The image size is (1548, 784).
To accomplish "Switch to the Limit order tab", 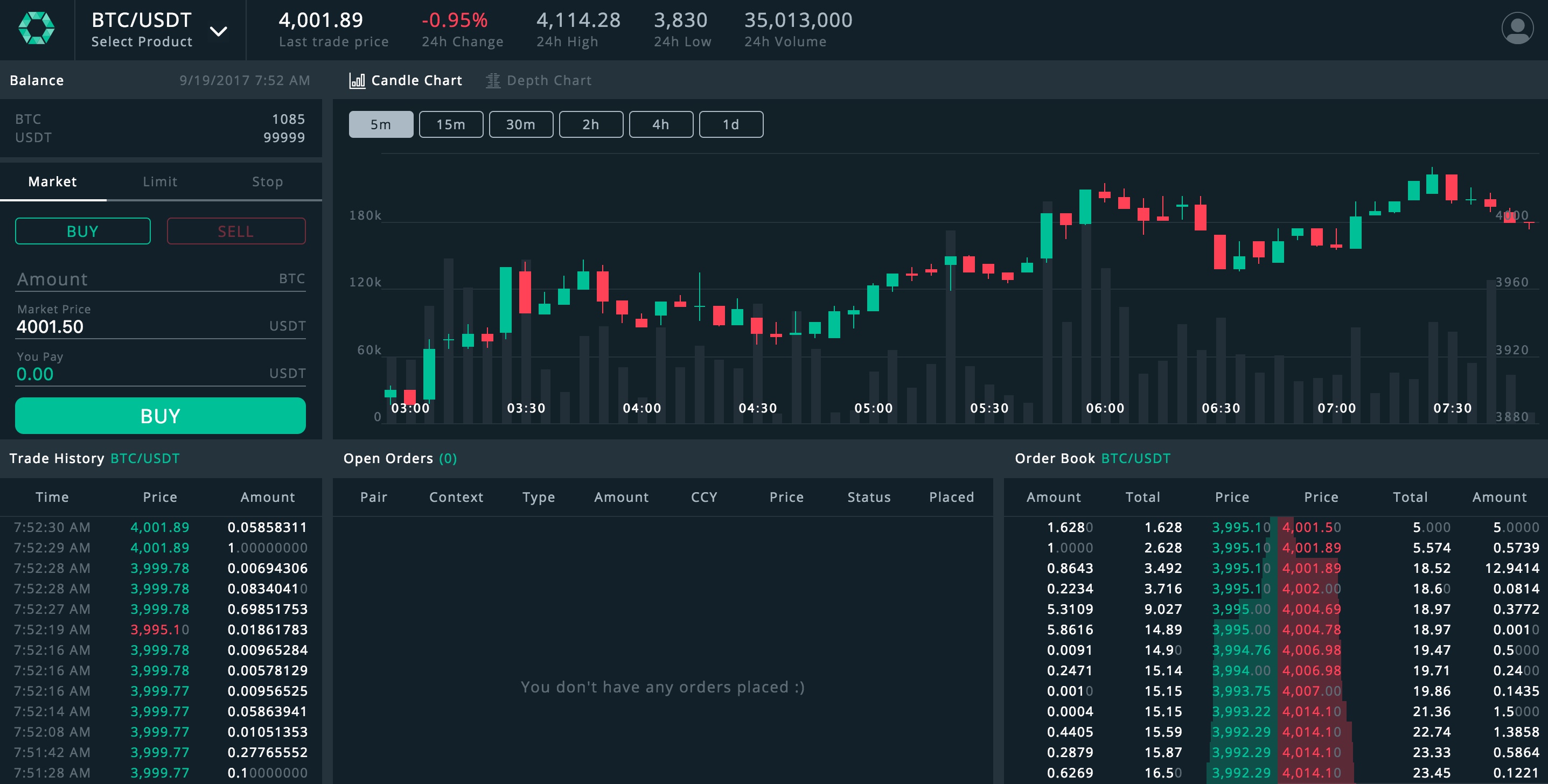I will click(x=160, y=181).
